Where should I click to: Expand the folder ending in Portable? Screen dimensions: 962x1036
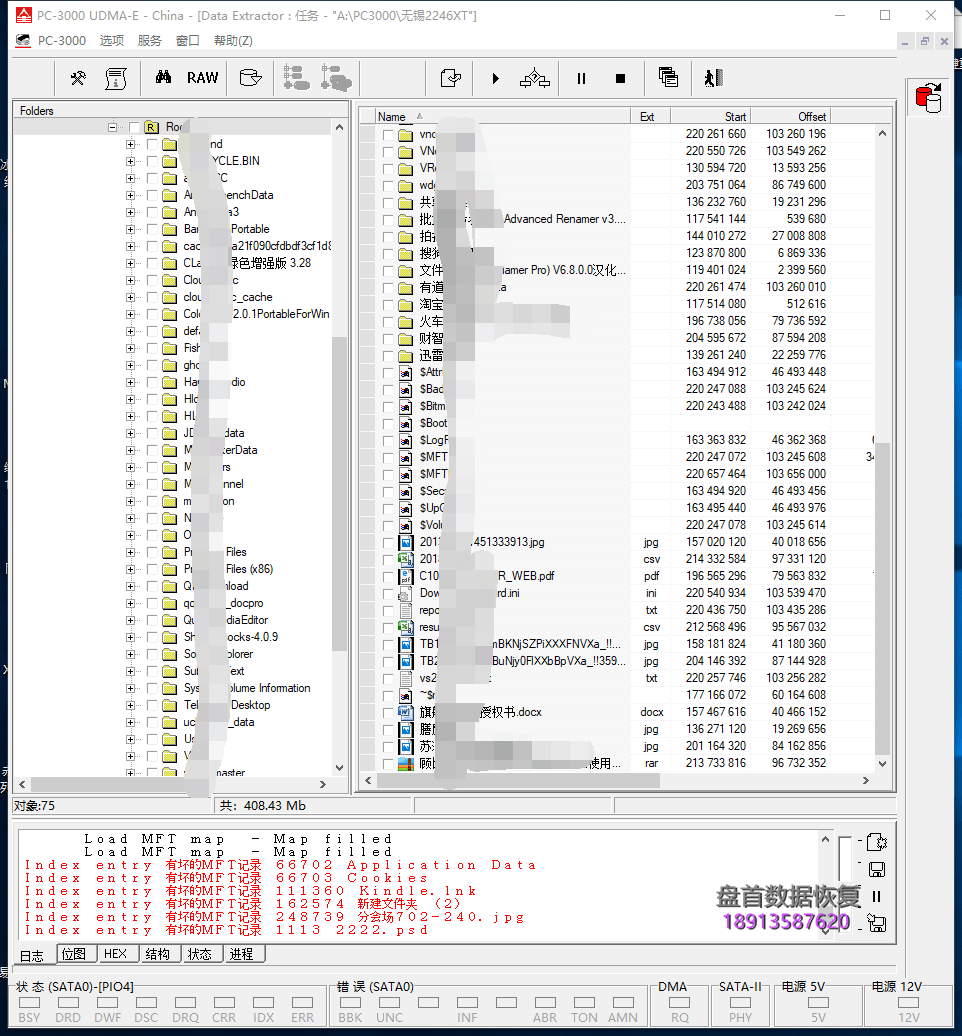(130, 229)
